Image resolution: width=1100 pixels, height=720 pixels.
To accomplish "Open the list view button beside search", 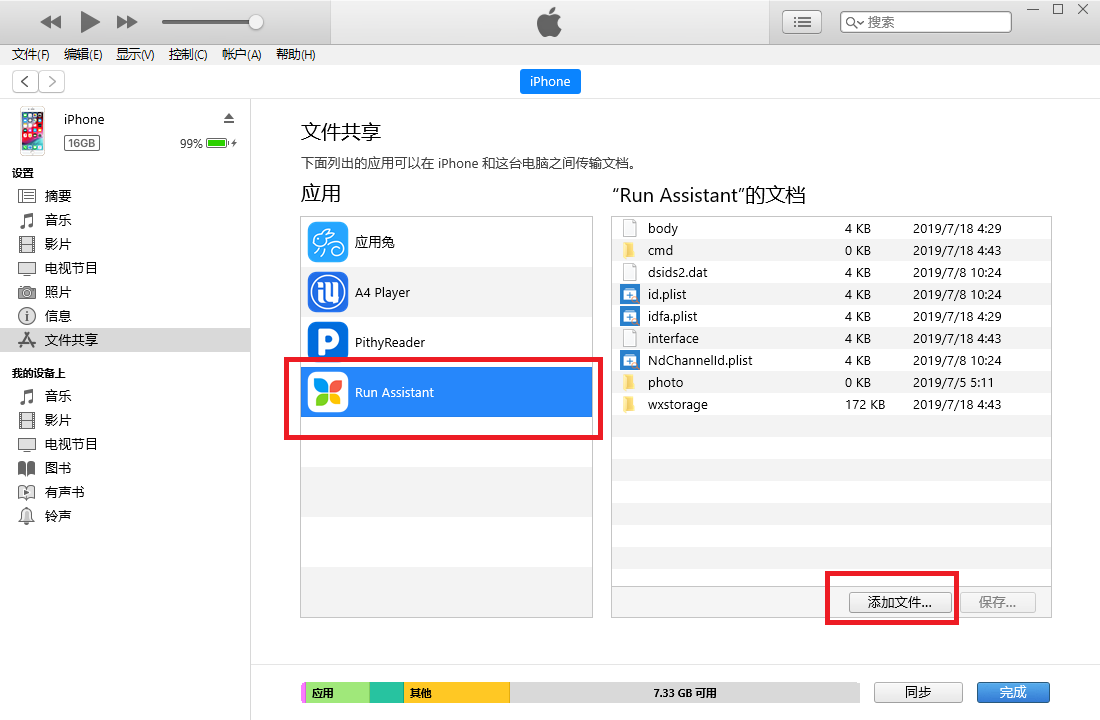I will point(802,22).
